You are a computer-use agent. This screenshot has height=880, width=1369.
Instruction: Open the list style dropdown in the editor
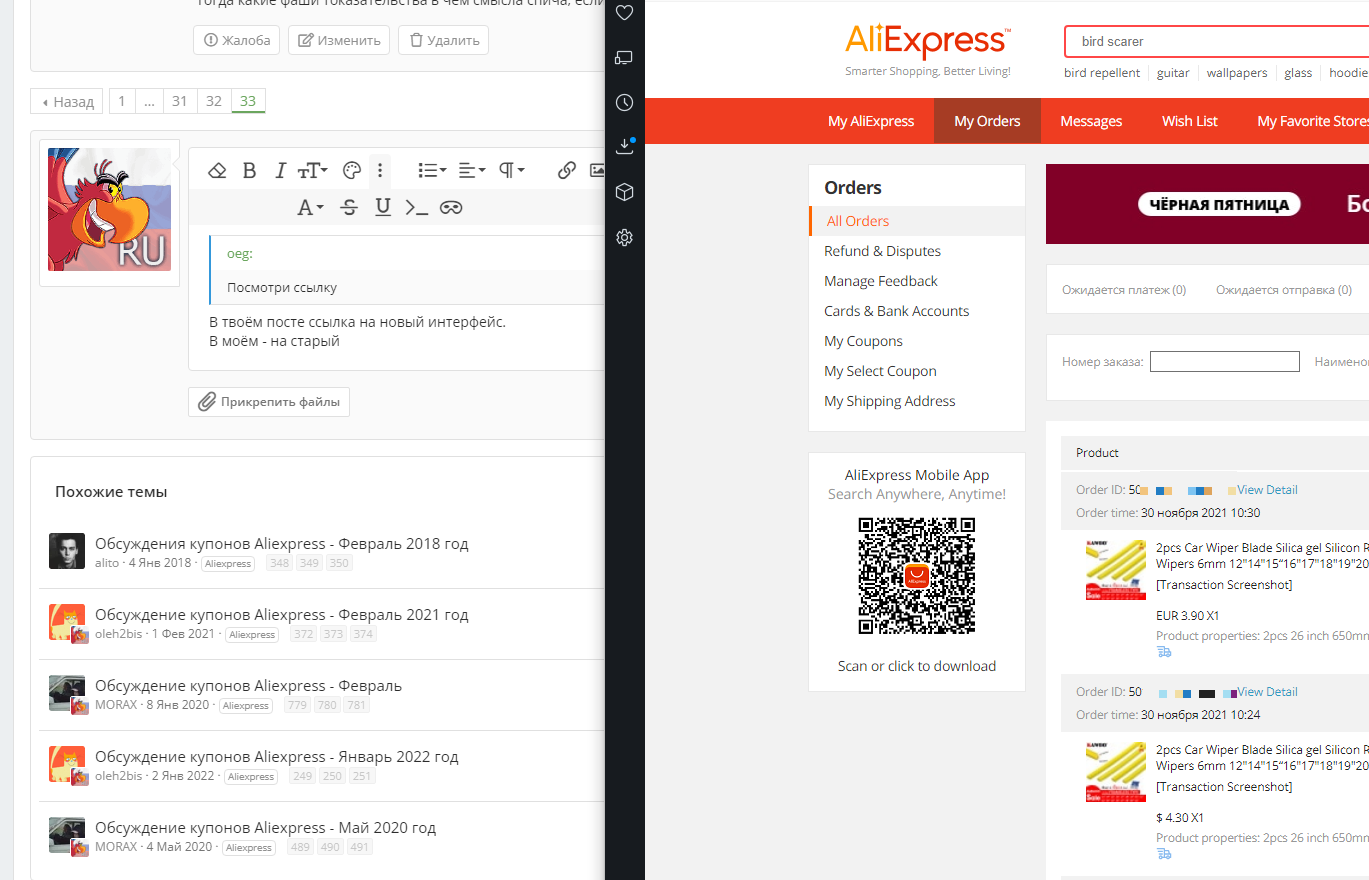[x=432, y=170]
